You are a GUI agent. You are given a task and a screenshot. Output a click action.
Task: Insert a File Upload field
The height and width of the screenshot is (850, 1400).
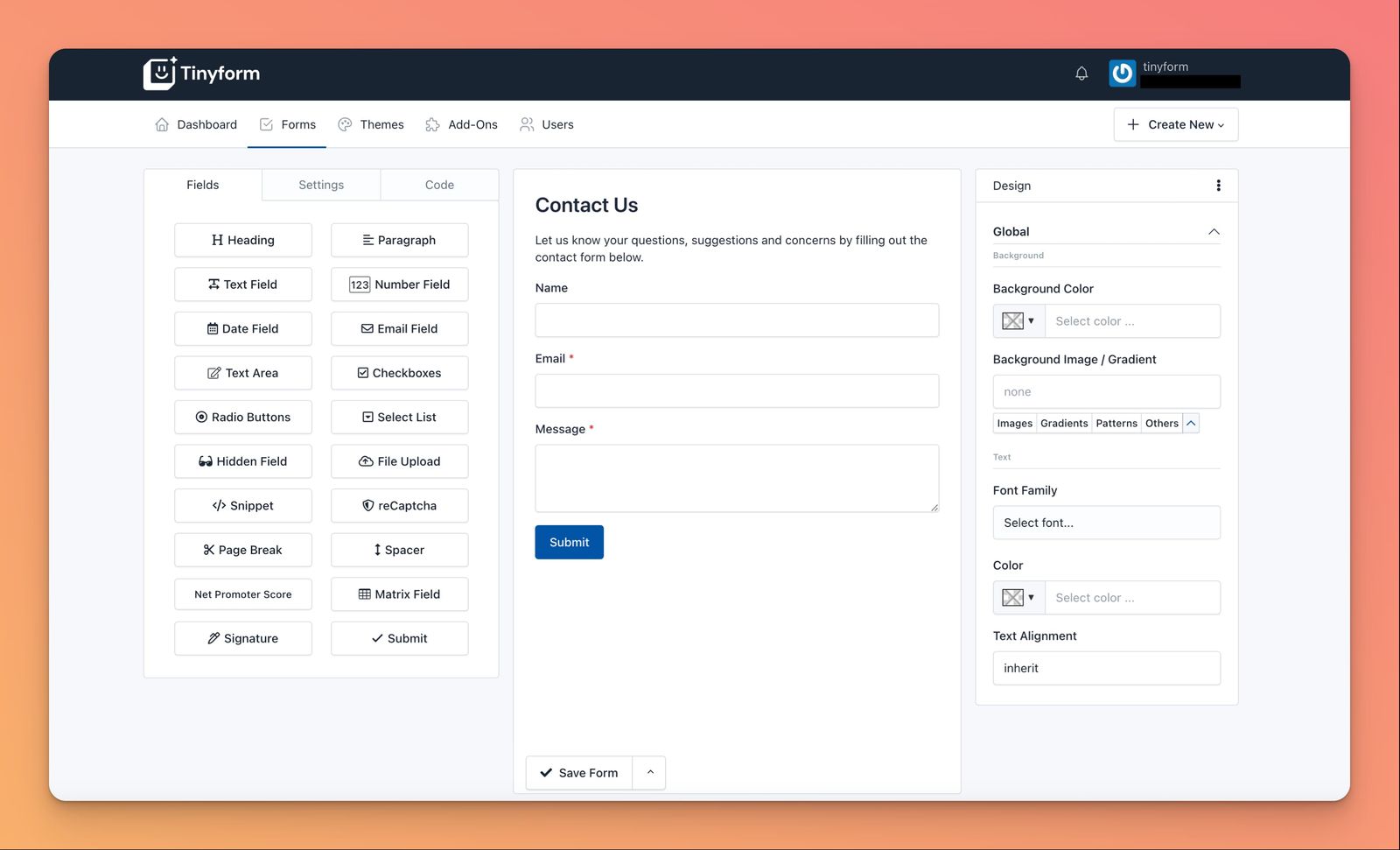[x=399, y=461]
